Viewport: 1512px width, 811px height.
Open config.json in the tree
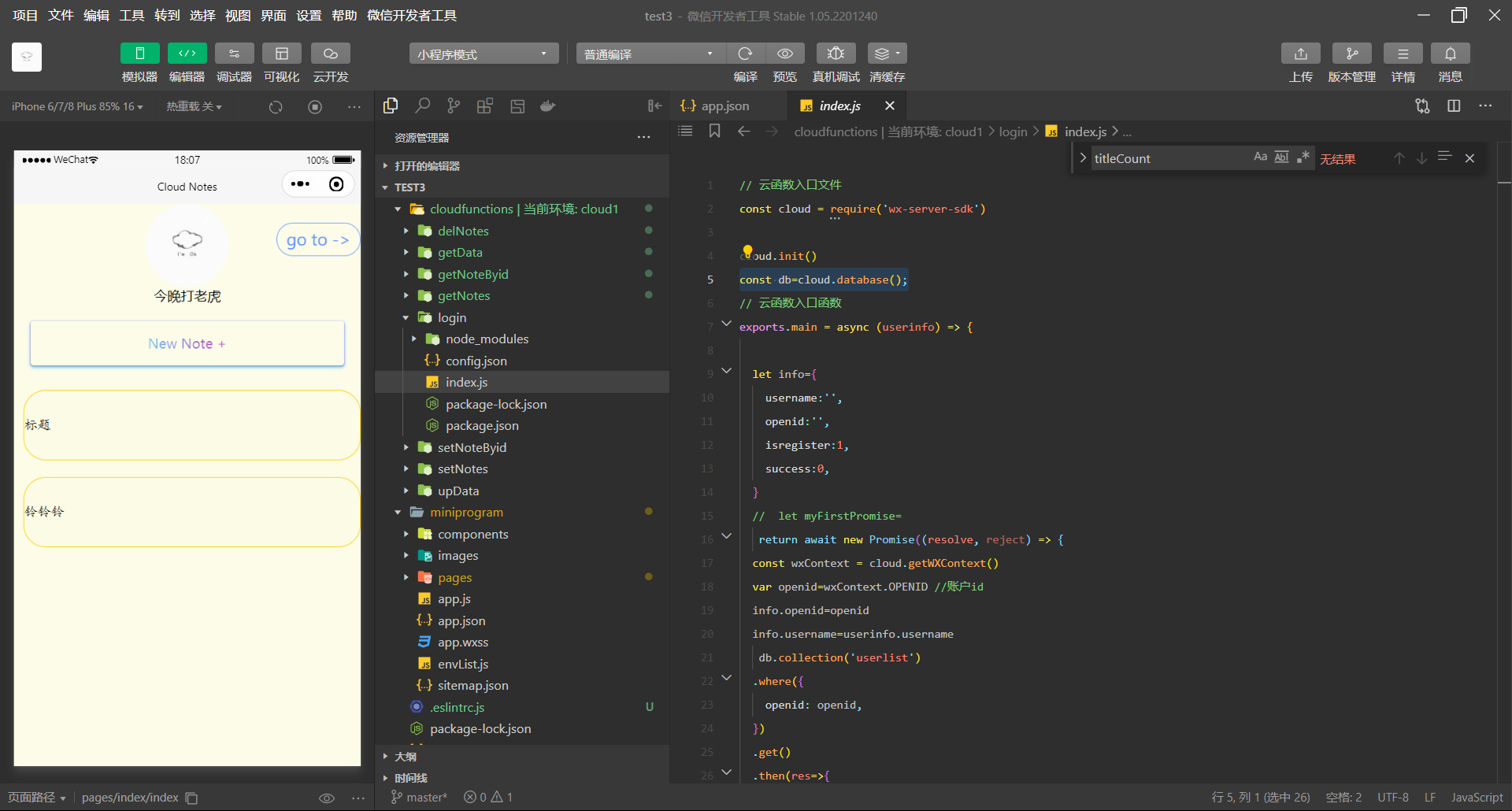tap(476, 361)
